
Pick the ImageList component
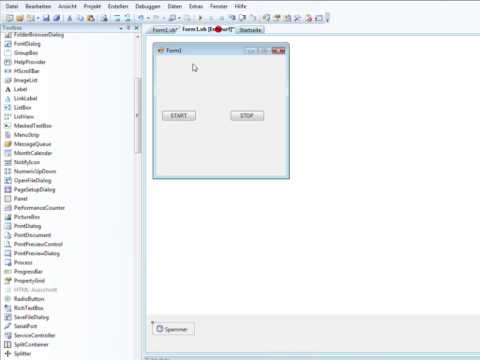point(26,80)
